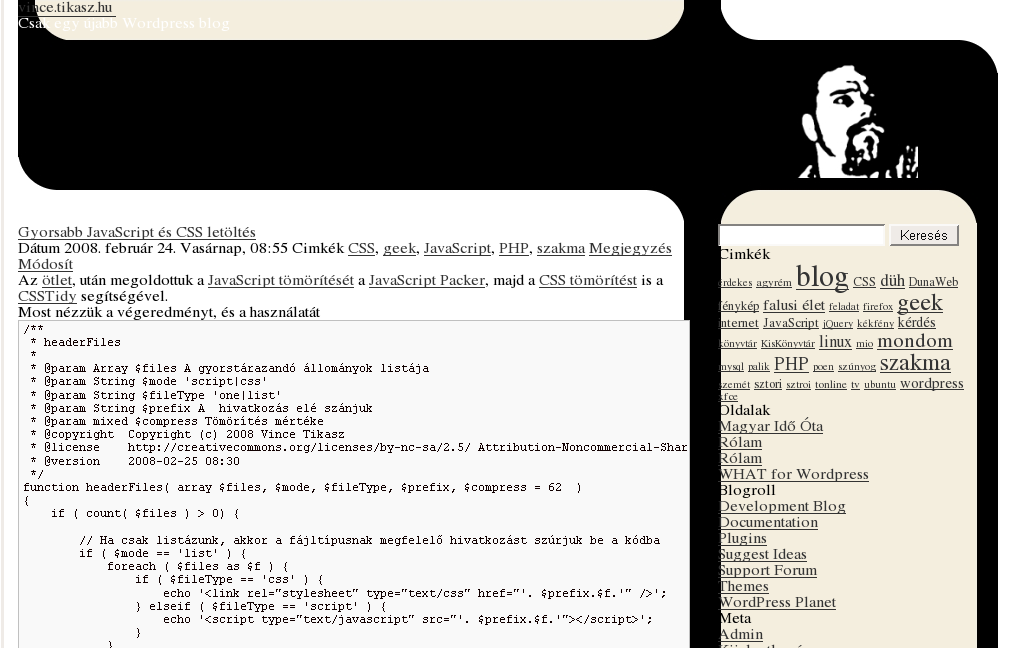Click the Megjegyzés comment link

coord(630,248)
